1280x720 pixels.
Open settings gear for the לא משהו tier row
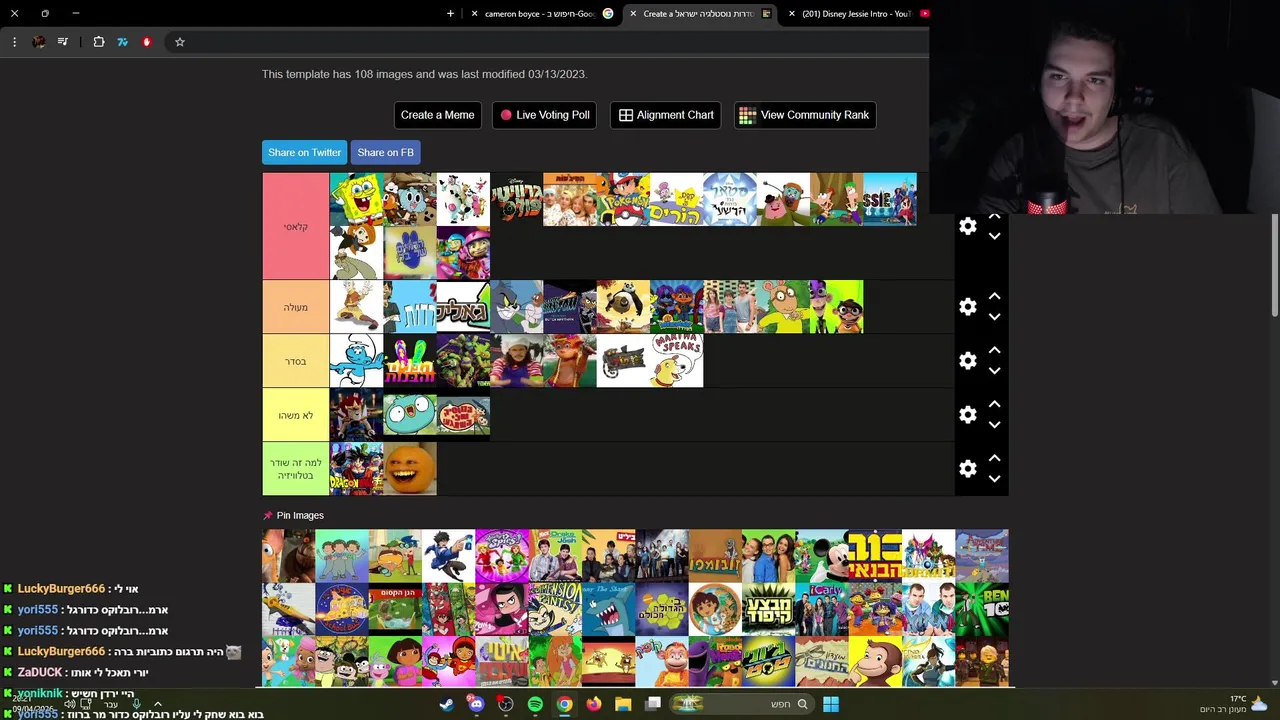click(967, 415)
